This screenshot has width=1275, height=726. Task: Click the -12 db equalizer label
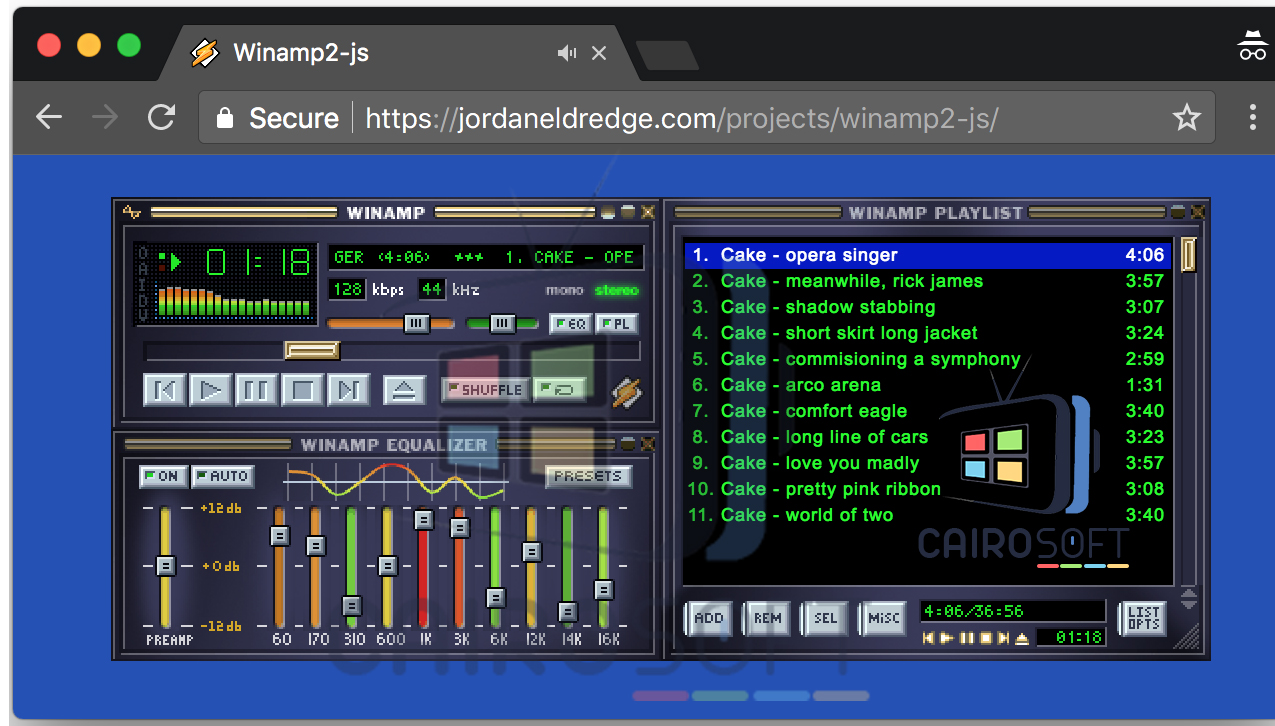pos(220,626)
